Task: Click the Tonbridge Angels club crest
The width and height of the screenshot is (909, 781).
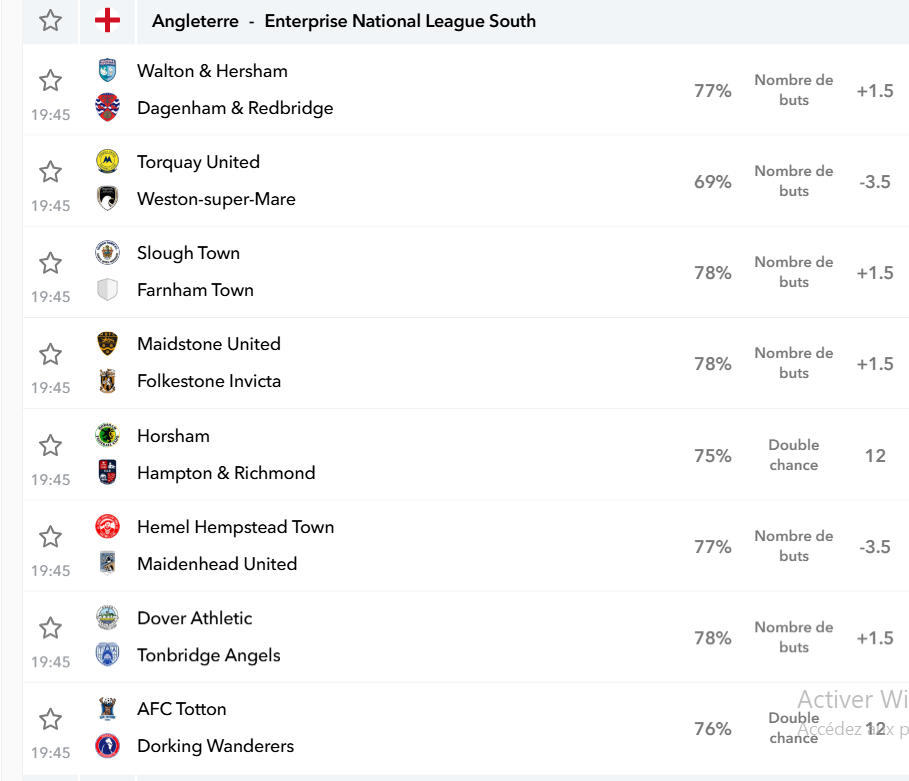Action: point(107,655)
